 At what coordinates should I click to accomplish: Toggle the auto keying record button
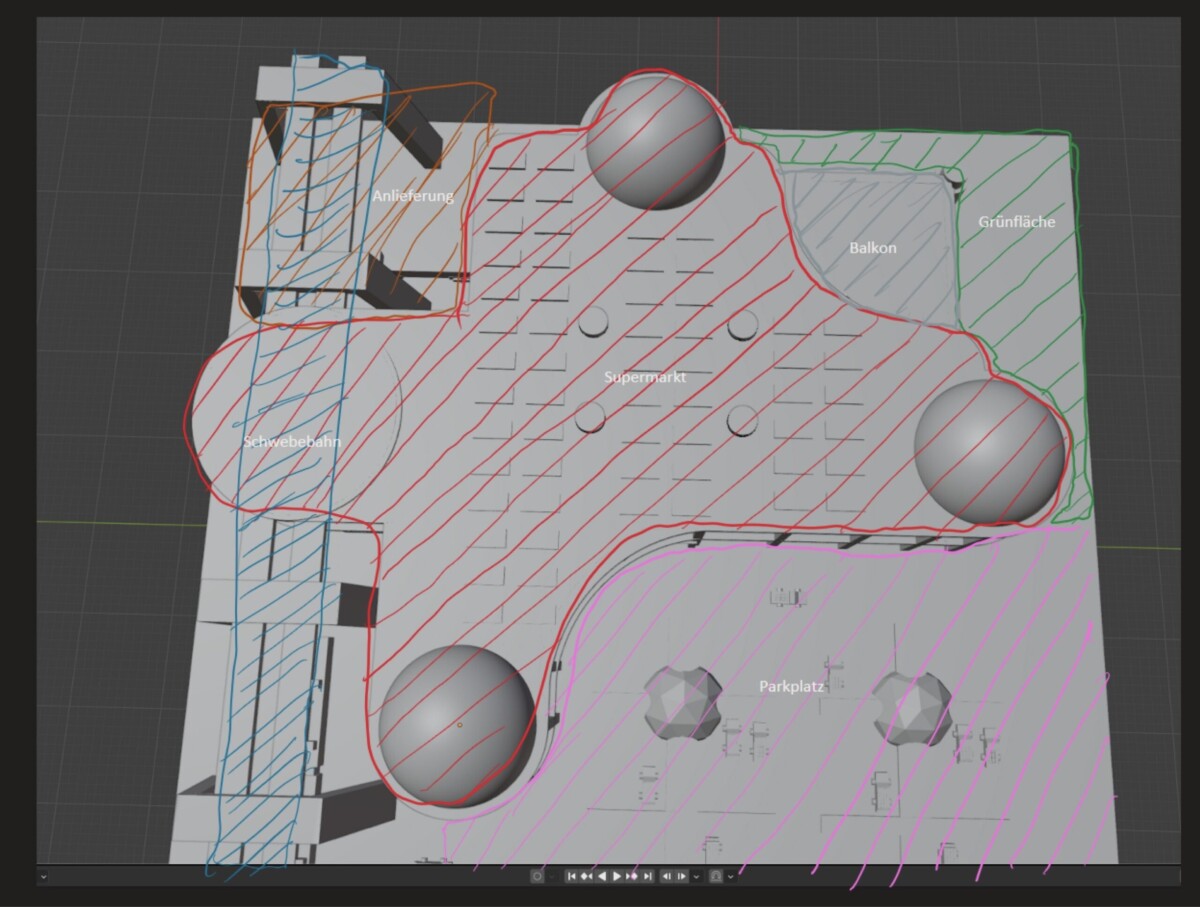tap(537, 876)
